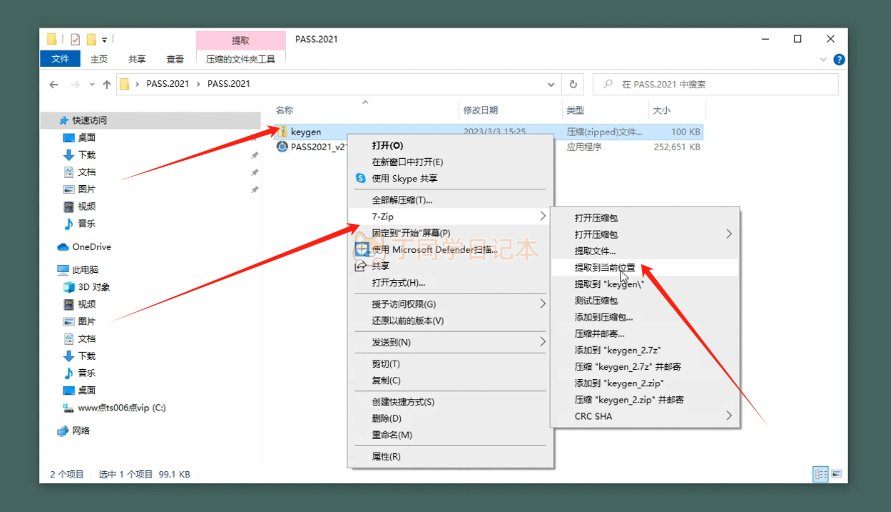Viewport: 891px width, 512px height.
Task: Open the address bar history dropdown
Action: [551, 84]
